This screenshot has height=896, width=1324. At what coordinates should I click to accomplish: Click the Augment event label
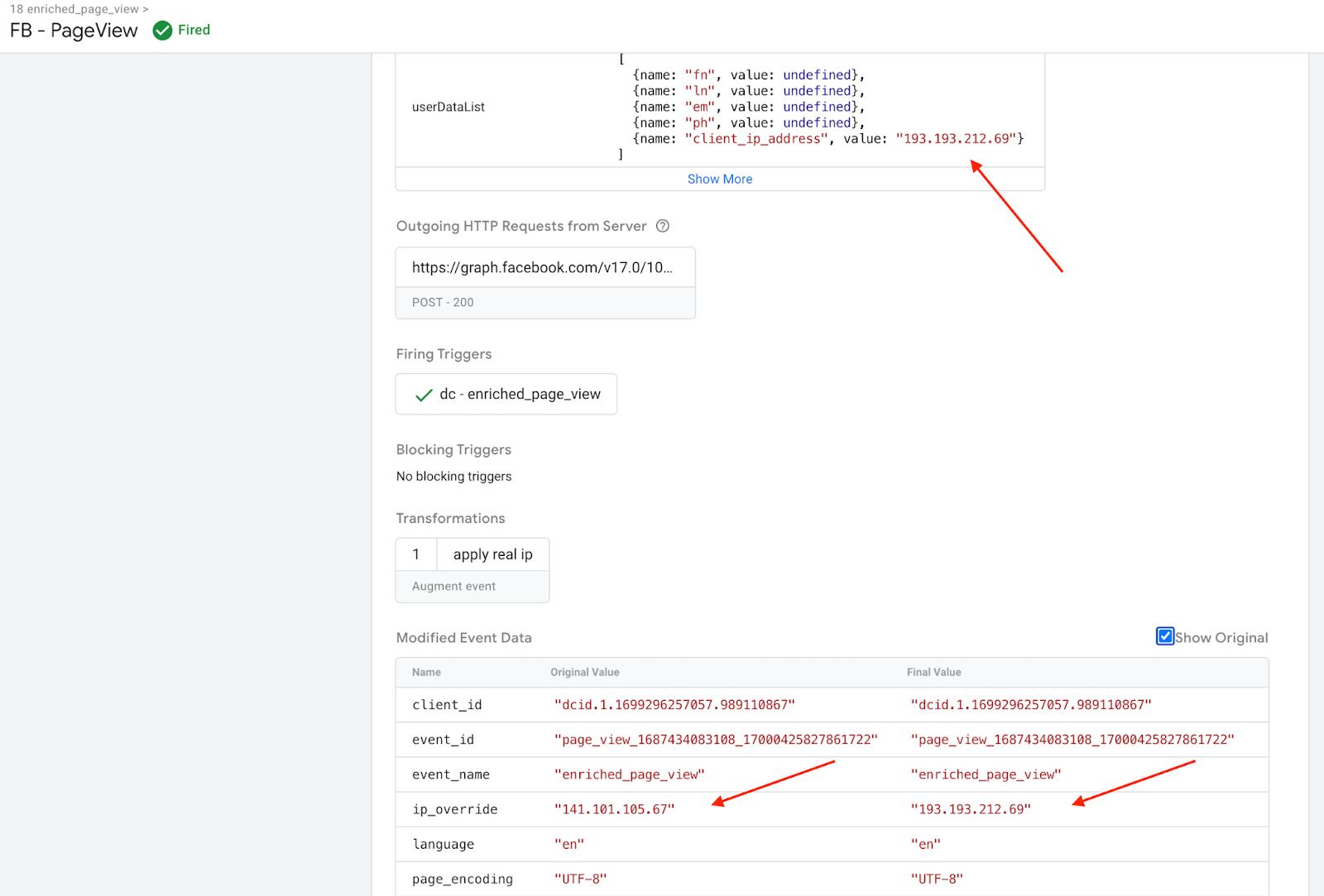(x=453, y=586)
